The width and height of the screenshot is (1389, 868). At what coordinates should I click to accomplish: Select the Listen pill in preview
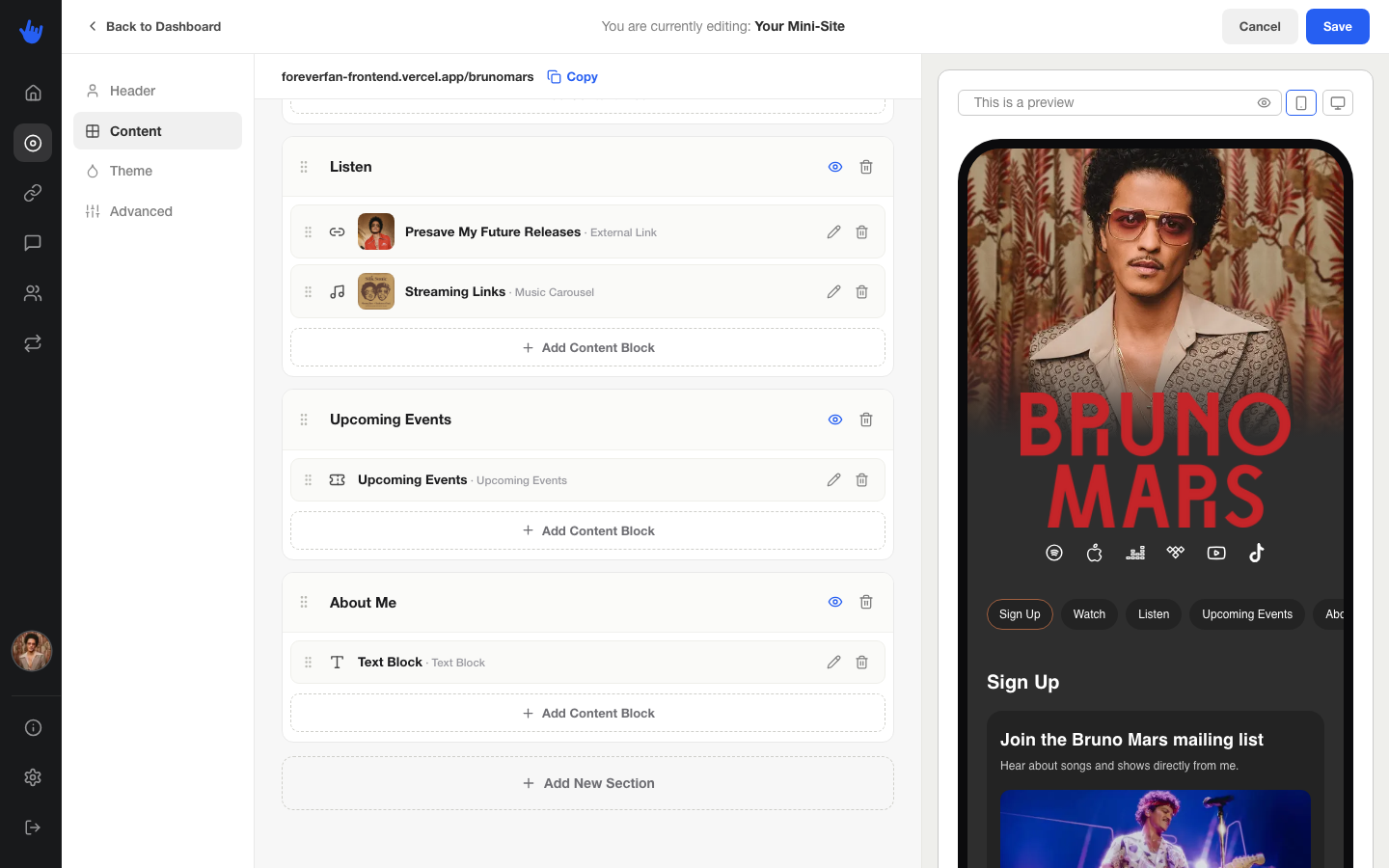tap(1154, 614)
